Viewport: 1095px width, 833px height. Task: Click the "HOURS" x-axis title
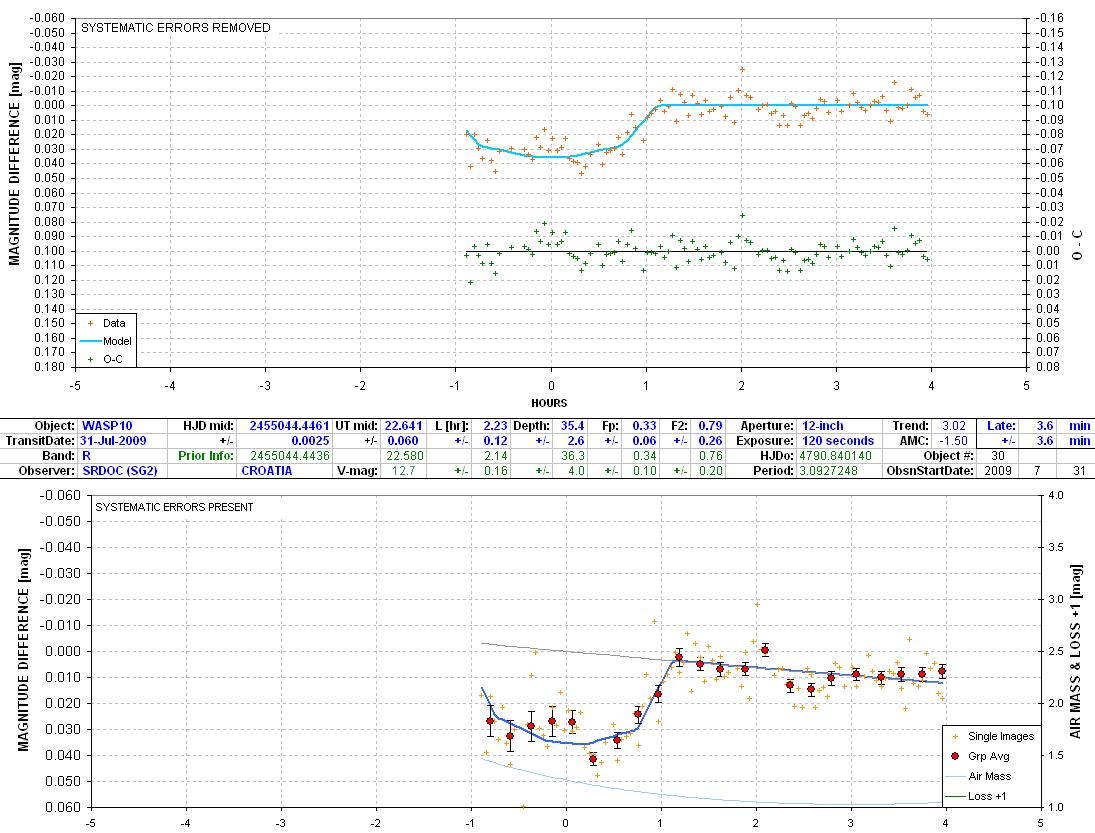pos(550,403)
